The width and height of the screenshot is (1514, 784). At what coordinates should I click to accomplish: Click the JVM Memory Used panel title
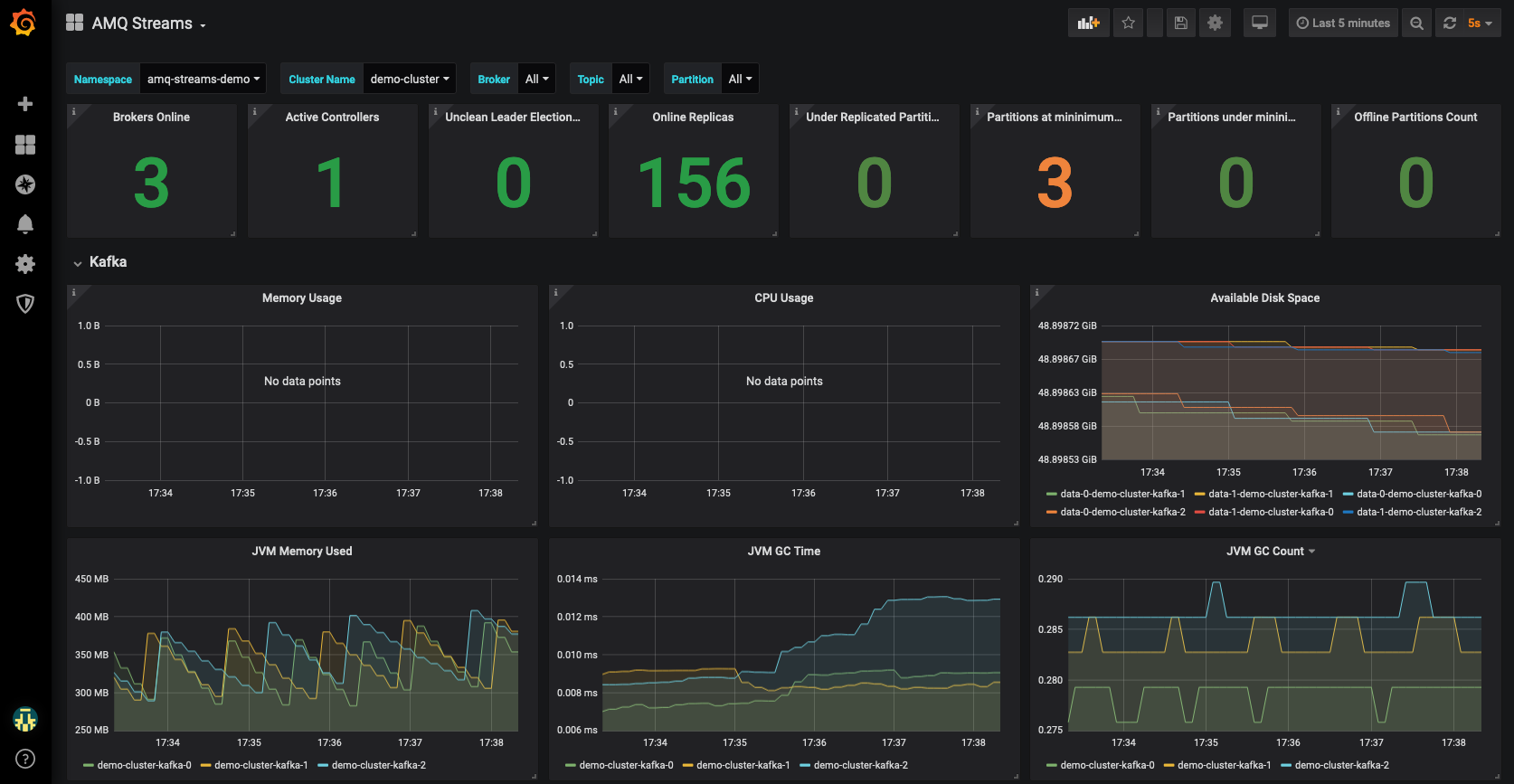[x=302, y=552]
